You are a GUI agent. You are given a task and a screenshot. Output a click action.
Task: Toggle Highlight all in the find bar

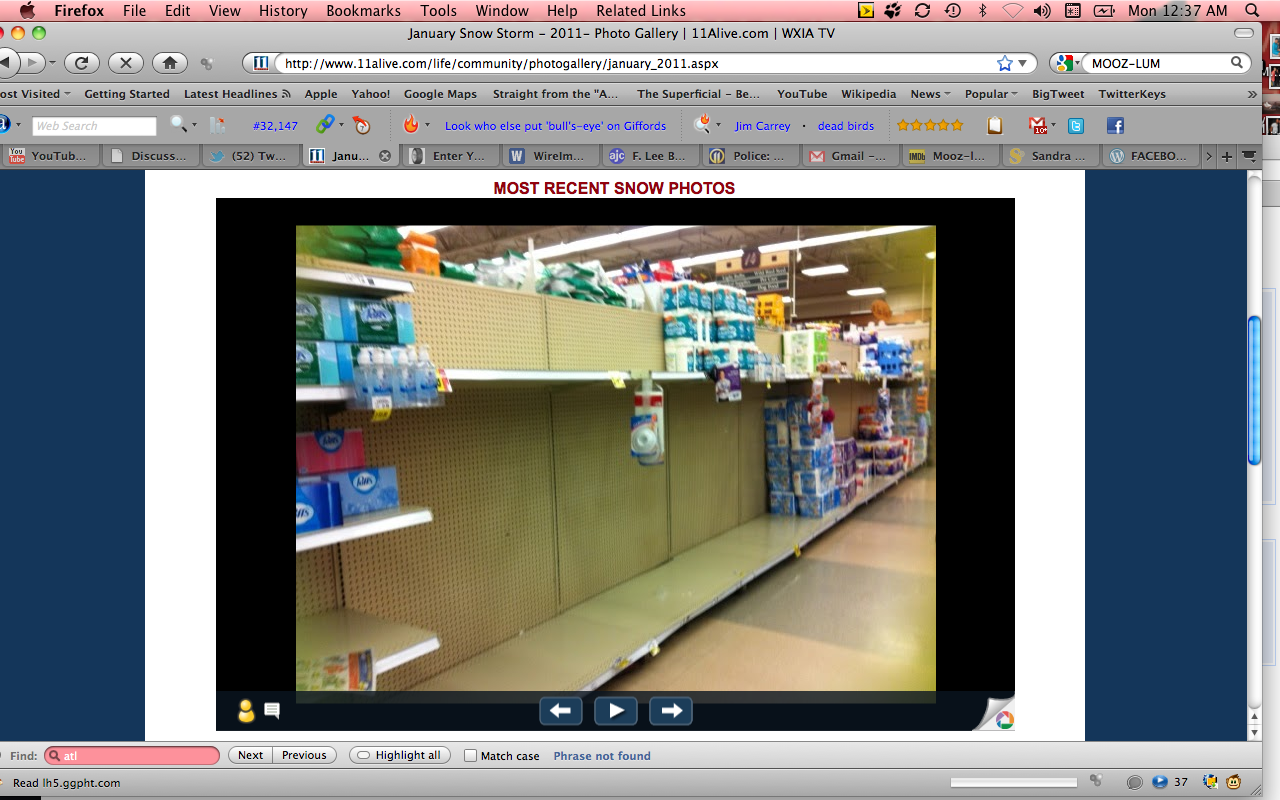coord(399,756)
